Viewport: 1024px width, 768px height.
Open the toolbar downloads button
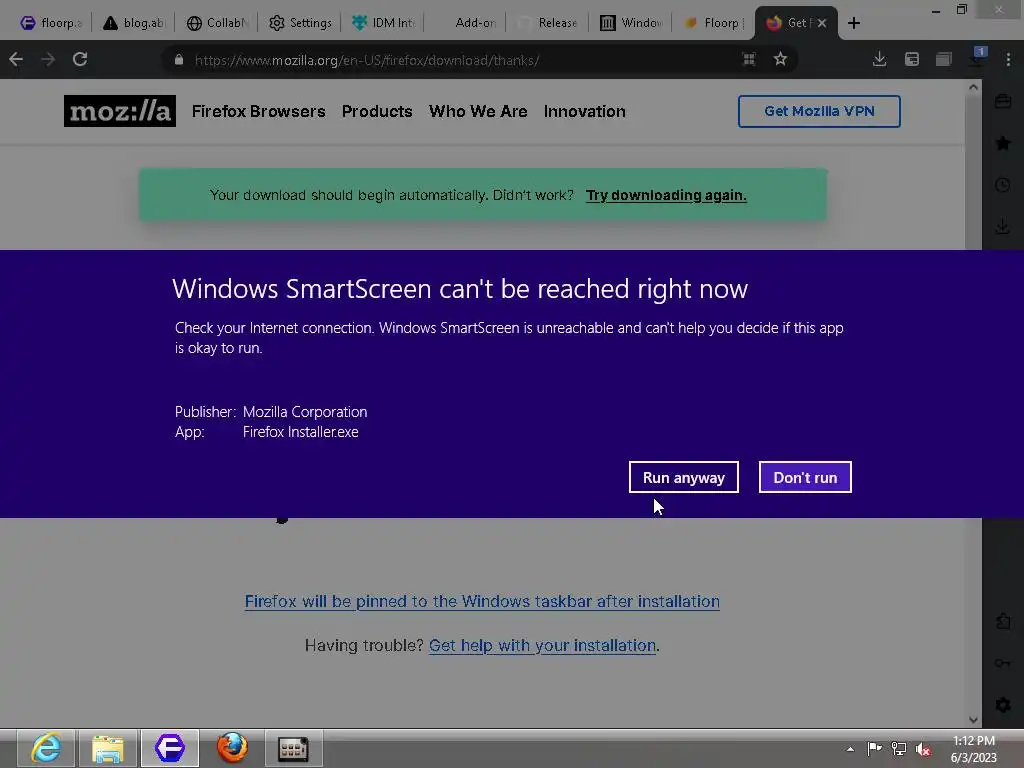[x=880, y=59]
